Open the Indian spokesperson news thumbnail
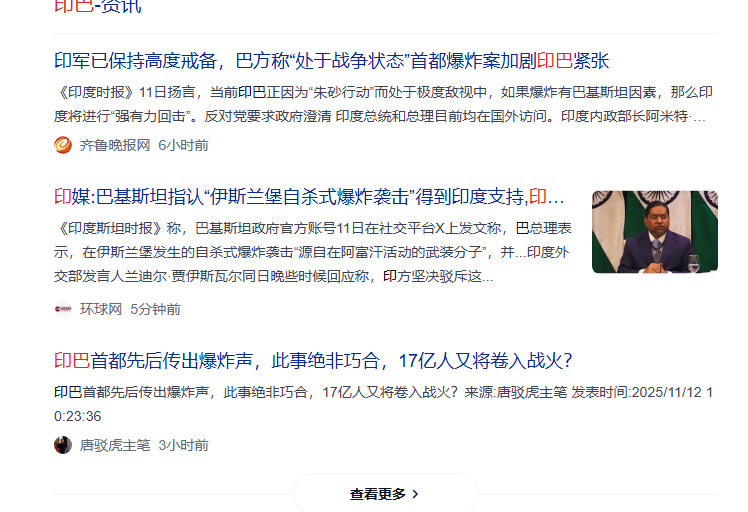Image resolution: width=748 pixels, height=512 pixels. (654, 232)
